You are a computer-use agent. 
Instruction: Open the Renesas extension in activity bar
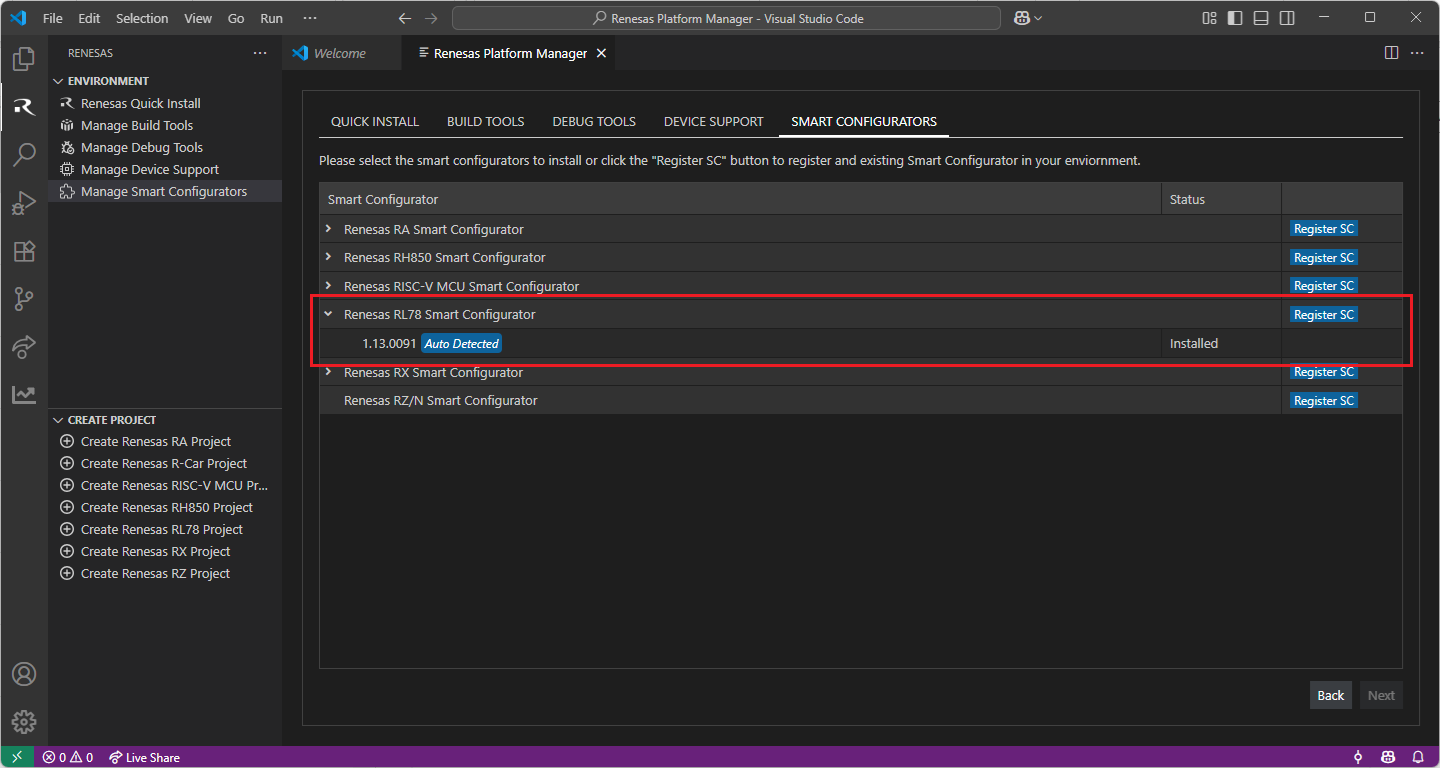pyautogui.click(x=24, y=107)
